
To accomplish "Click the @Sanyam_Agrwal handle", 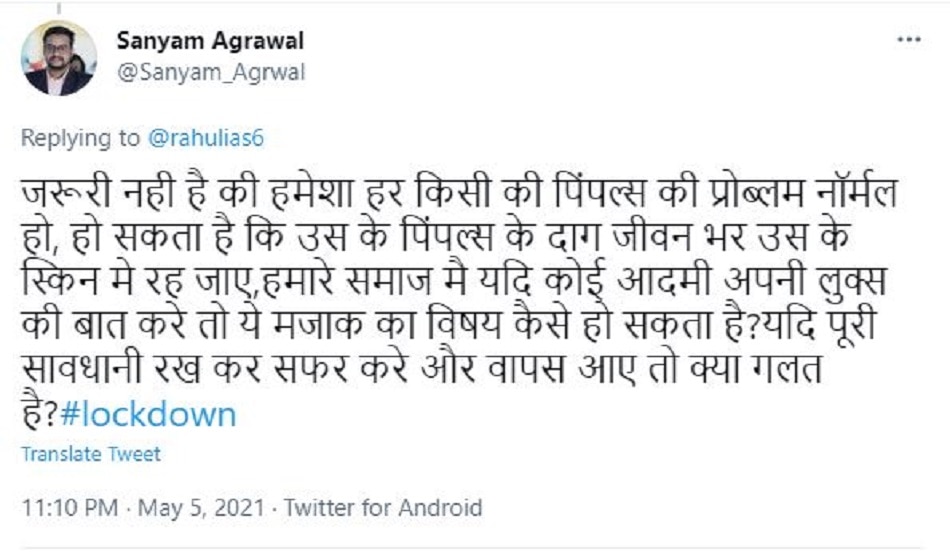I will tap(211, 72).
